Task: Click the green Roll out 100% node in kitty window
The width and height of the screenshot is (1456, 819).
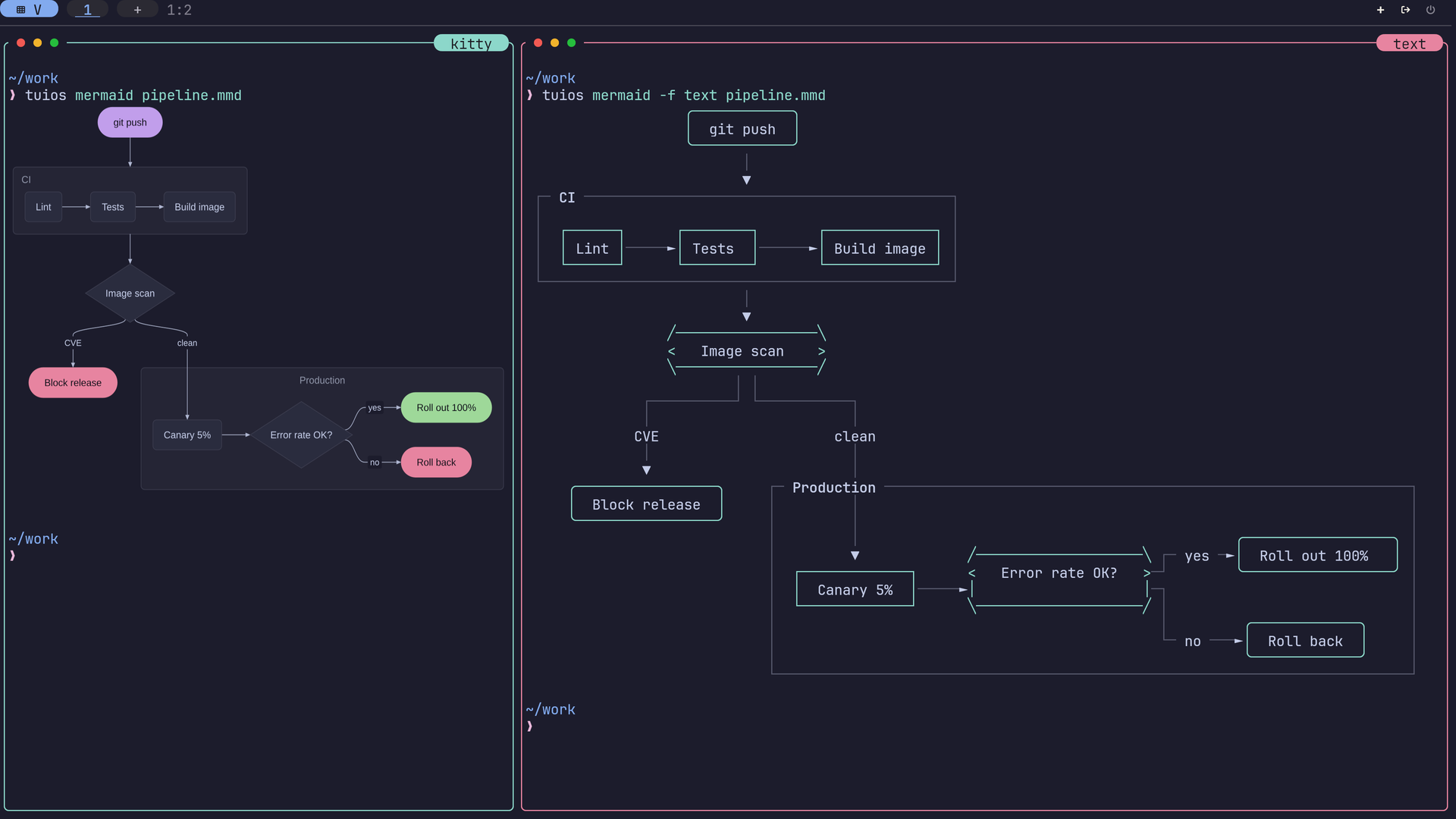Action: 446,408
